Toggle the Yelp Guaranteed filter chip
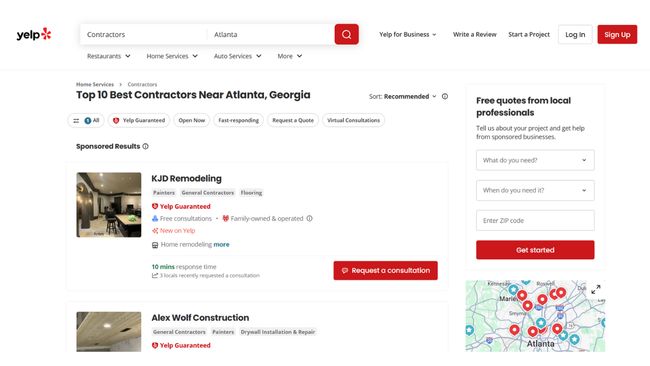Viewport: 650px width, 366px height. click(139, 121)
